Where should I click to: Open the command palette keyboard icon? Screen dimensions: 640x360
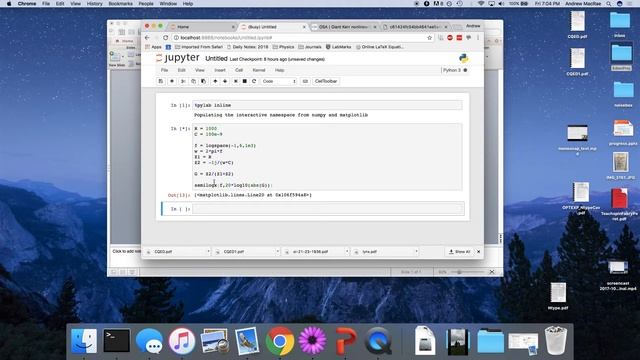tap(305, 81)
